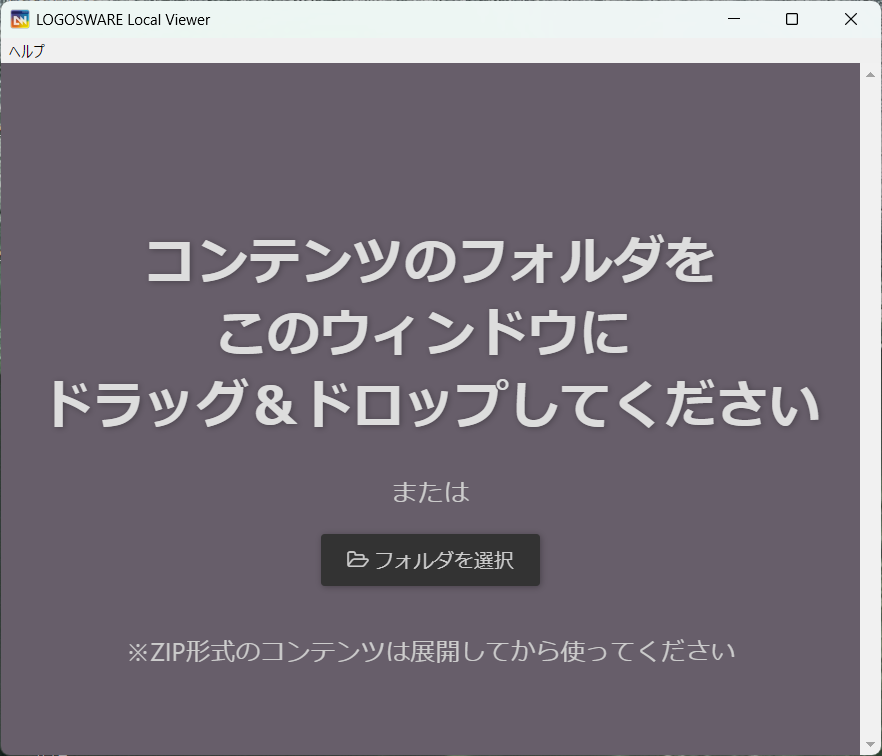Image resolution: width=882 pixels, height=756 pixels.
Task: Click the top of the scrollbar track
Action: click(x=869, y=75)
